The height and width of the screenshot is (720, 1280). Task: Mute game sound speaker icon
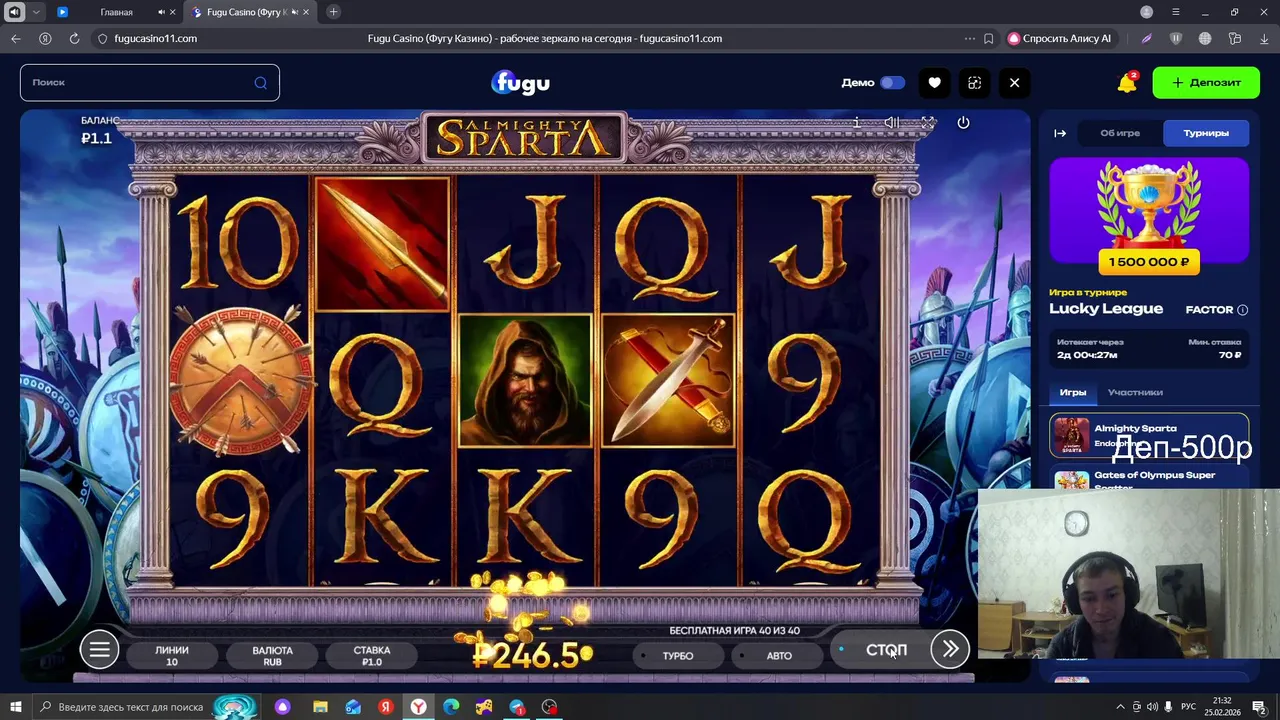pyautogui.click(x=891, y=122)
